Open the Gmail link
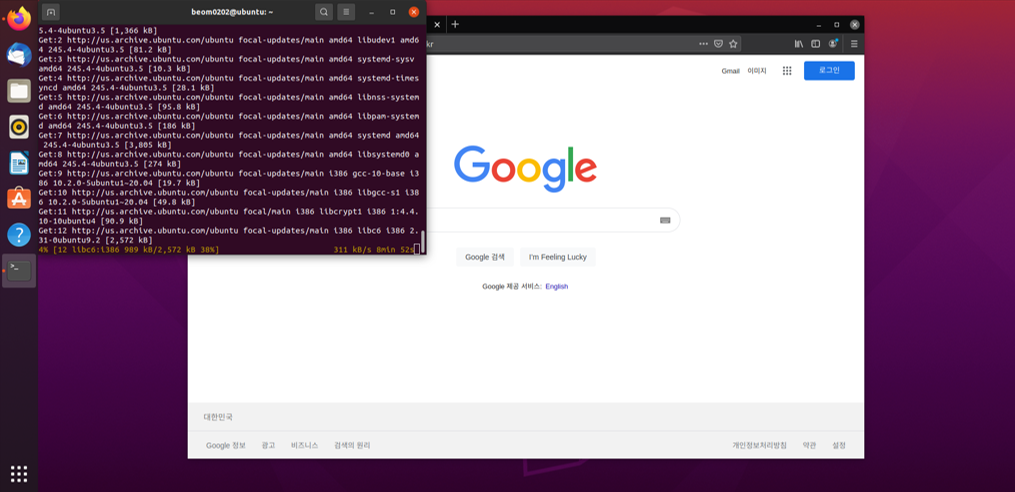Screen dimensions: 1015x492 pos(730,71)
